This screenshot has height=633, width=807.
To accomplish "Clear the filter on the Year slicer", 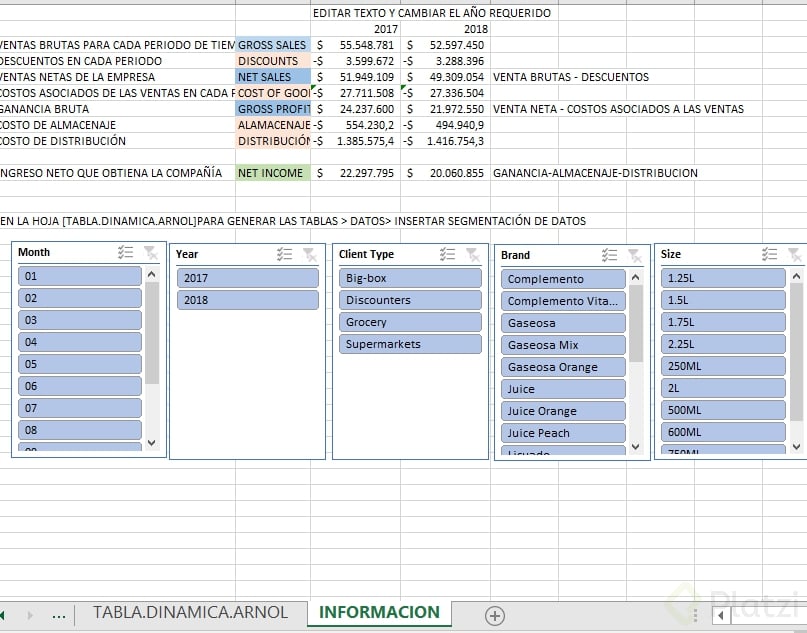I will coord(312,254).
